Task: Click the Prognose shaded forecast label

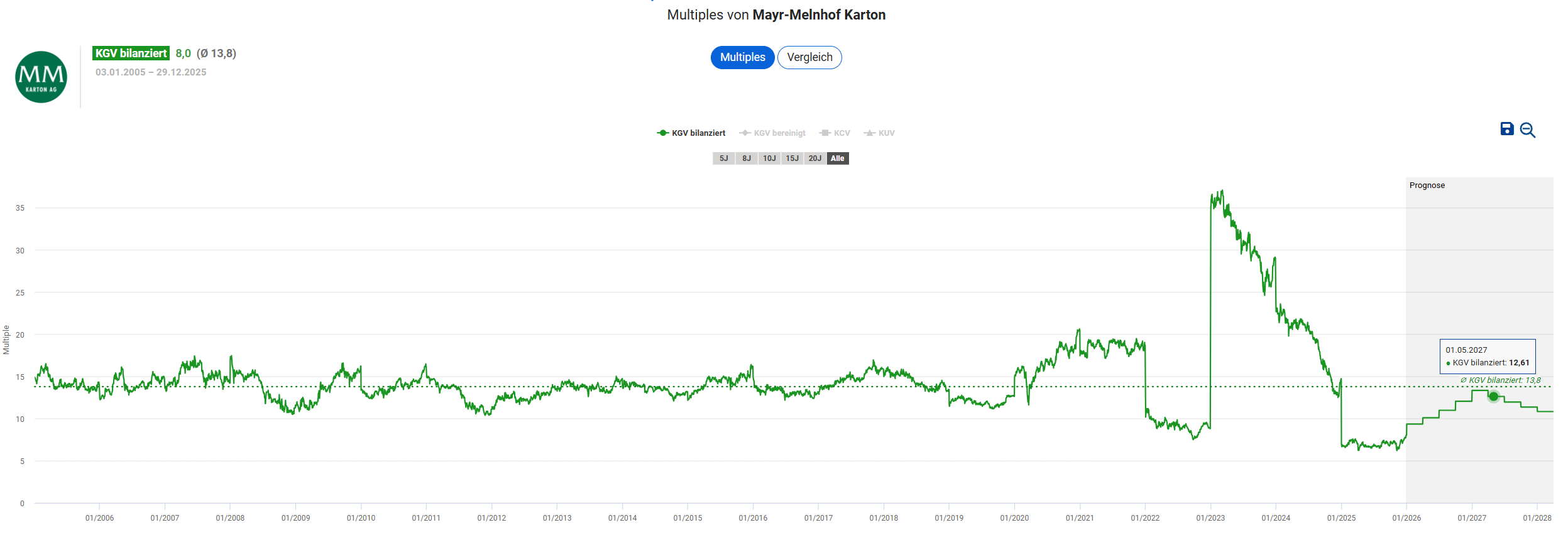Action: click(x=1427, y=185)
